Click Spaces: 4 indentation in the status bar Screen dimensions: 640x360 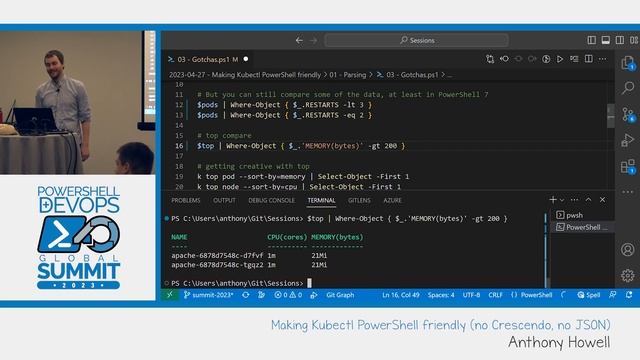tap(441, 295)
